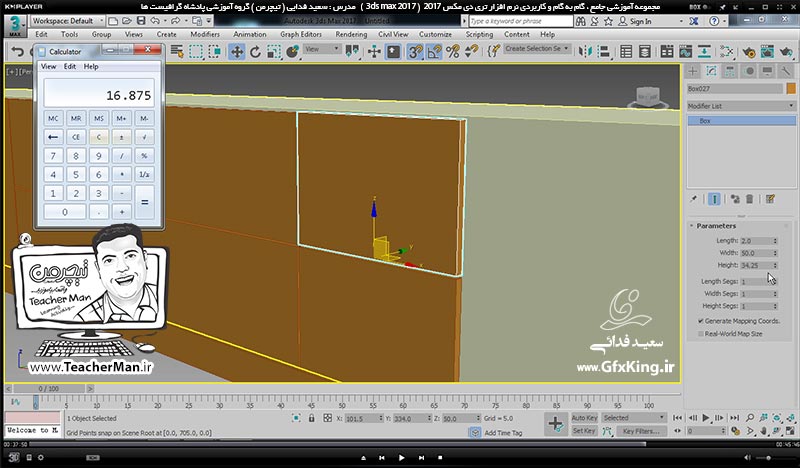Click the Sign In button

635,21
